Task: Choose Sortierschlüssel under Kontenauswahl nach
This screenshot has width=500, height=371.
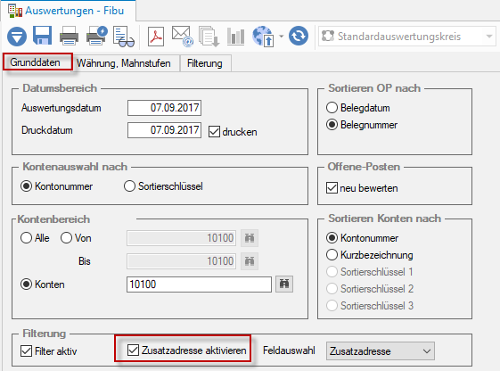Action: coord(163,186)
